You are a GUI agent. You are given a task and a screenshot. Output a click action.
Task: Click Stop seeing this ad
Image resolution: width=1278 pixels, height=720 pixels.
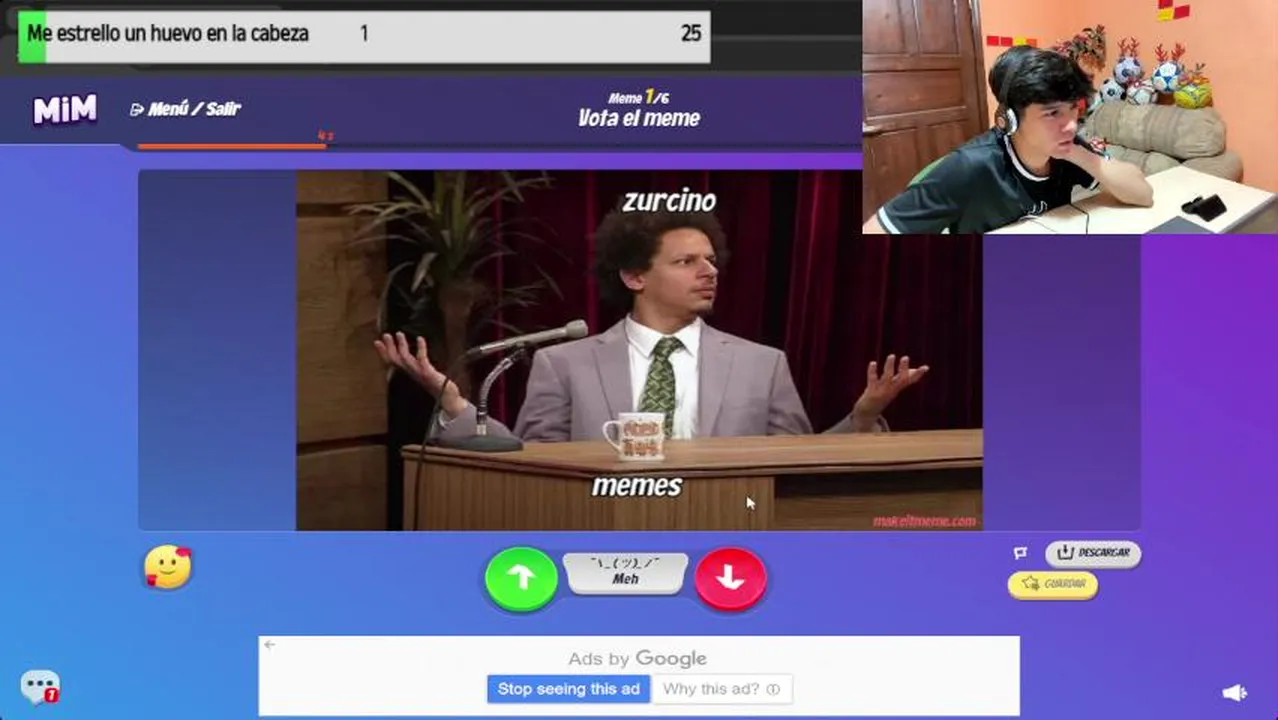pos(569,689)
